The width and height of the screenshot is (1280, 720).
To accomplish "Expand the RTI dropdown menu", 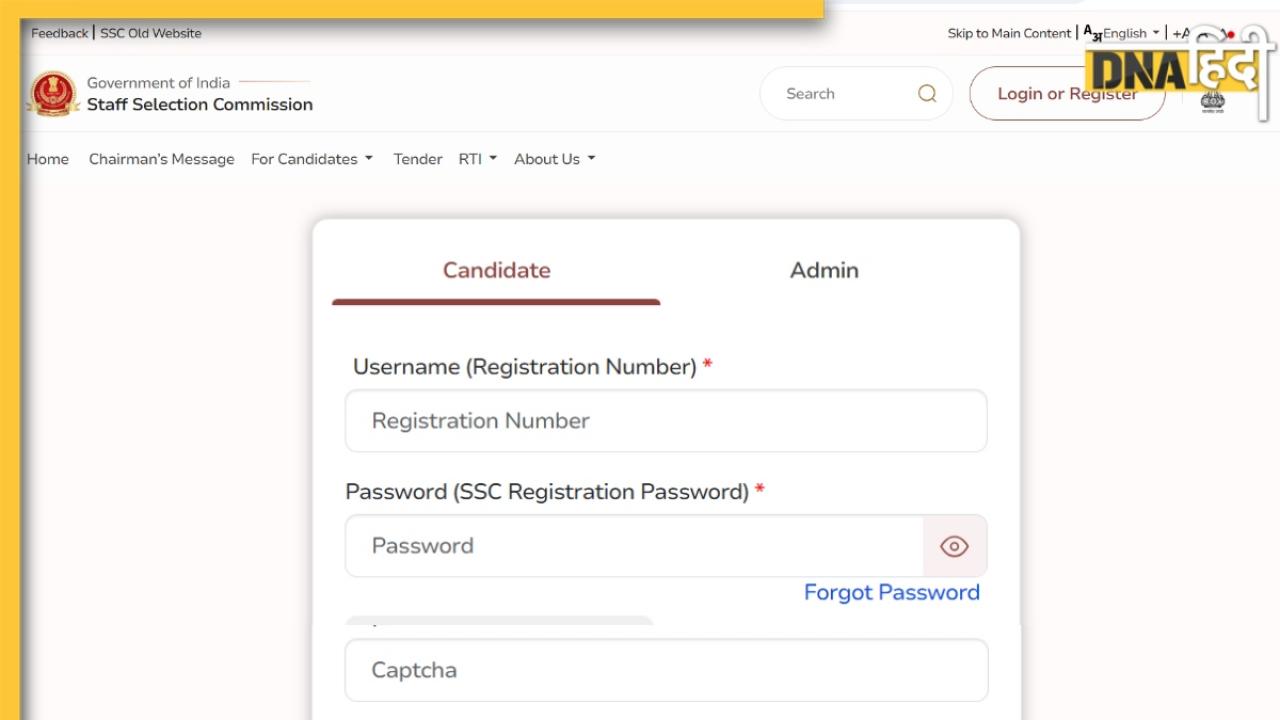I will (x=477, y=159).
